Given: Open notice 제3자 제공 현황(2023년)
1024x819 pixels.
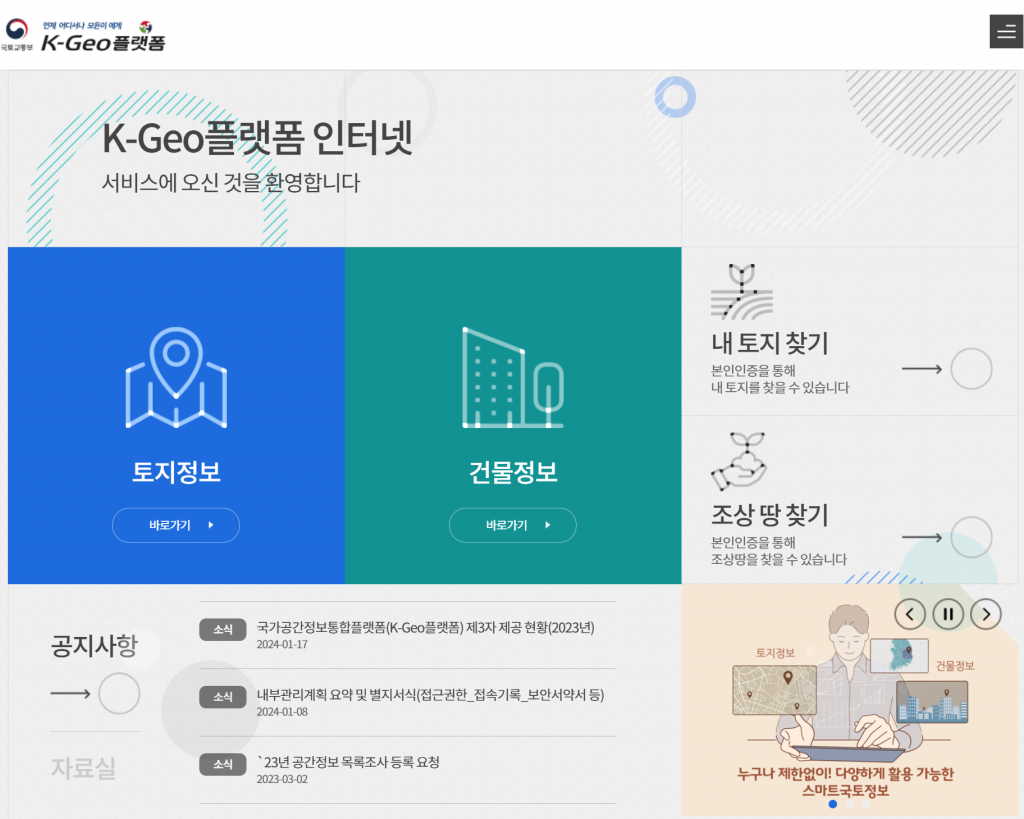Looking at the screenshot, I should pos(425,628).
